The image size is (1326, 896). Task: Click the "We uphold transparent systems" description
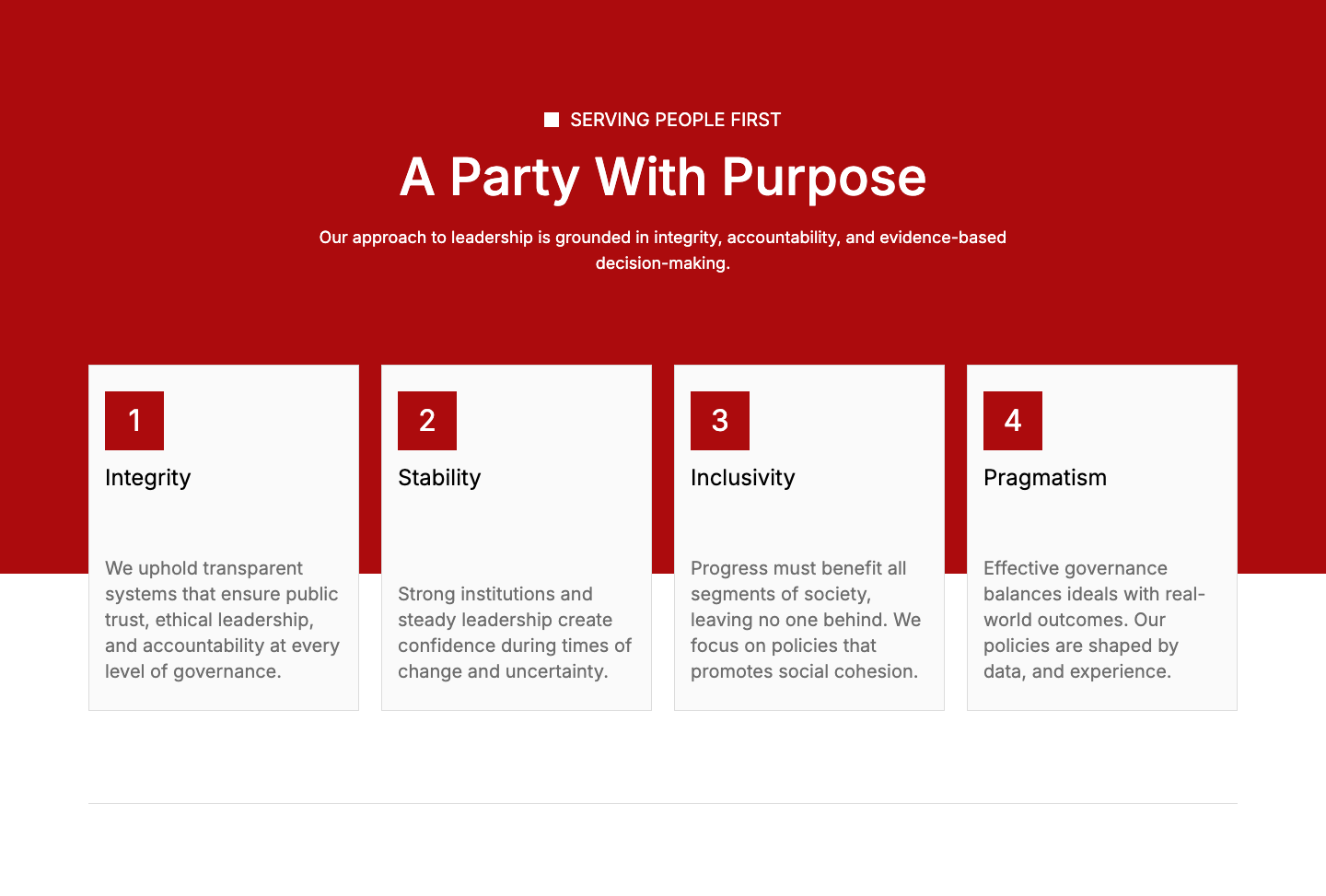(222, 620)
